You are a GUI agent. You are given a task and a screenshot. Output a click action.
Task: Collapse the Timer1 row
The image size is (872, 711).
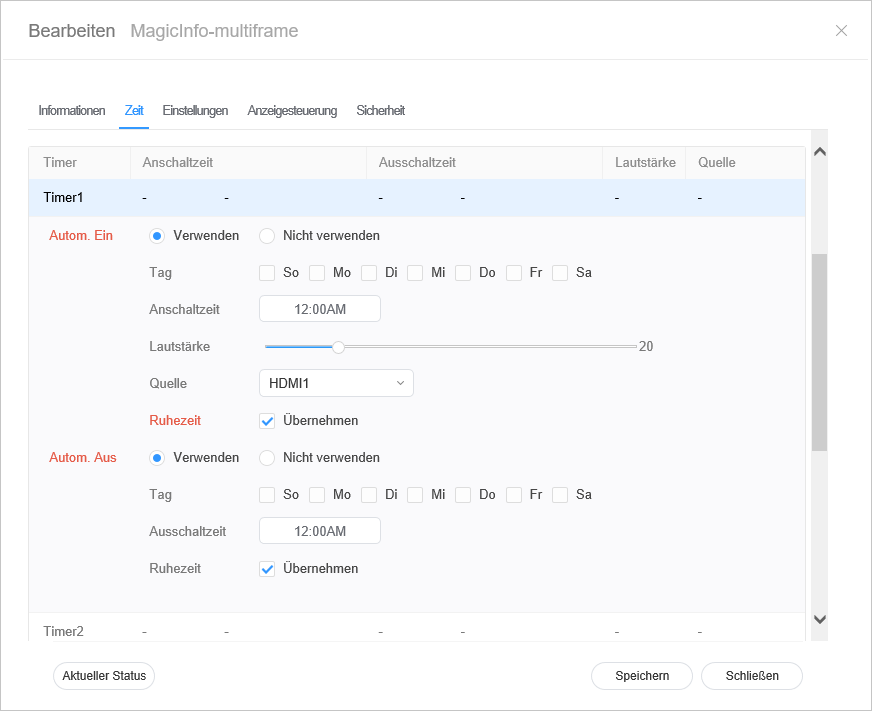coord(64,198)
